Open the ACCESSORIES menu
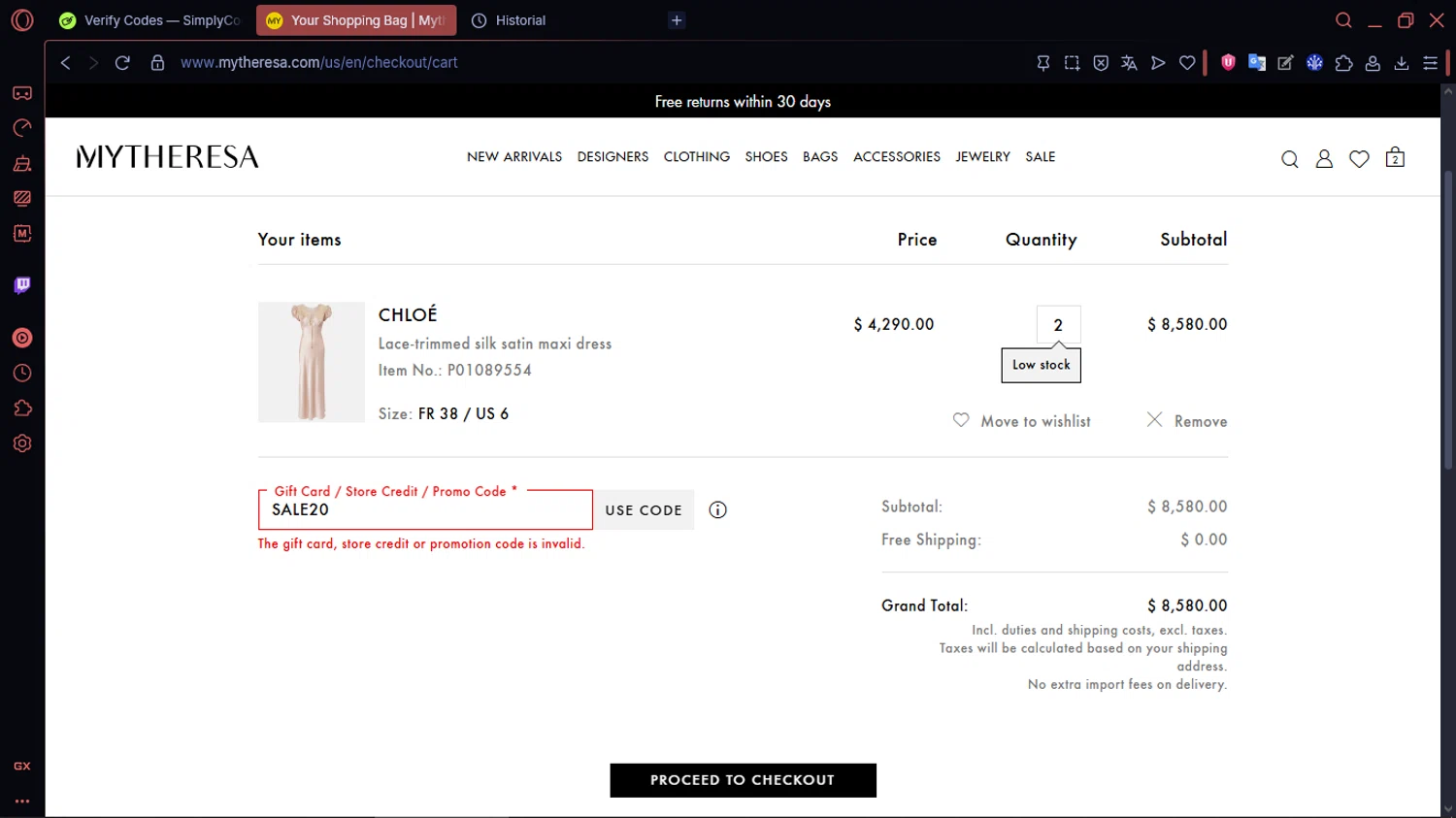Viewport: 1456px width, 818px height. tap(897, 157)
